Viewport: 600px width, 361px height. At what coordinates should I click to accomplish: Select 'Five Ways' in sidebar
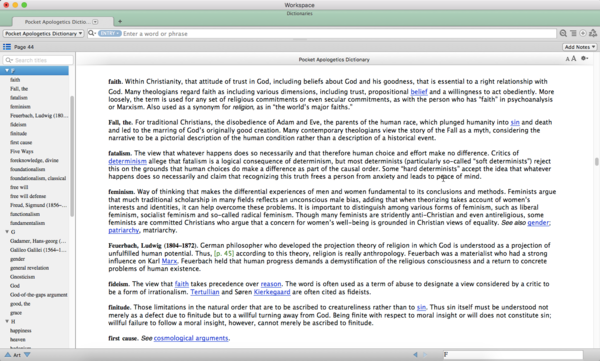[x=21, y=151]
